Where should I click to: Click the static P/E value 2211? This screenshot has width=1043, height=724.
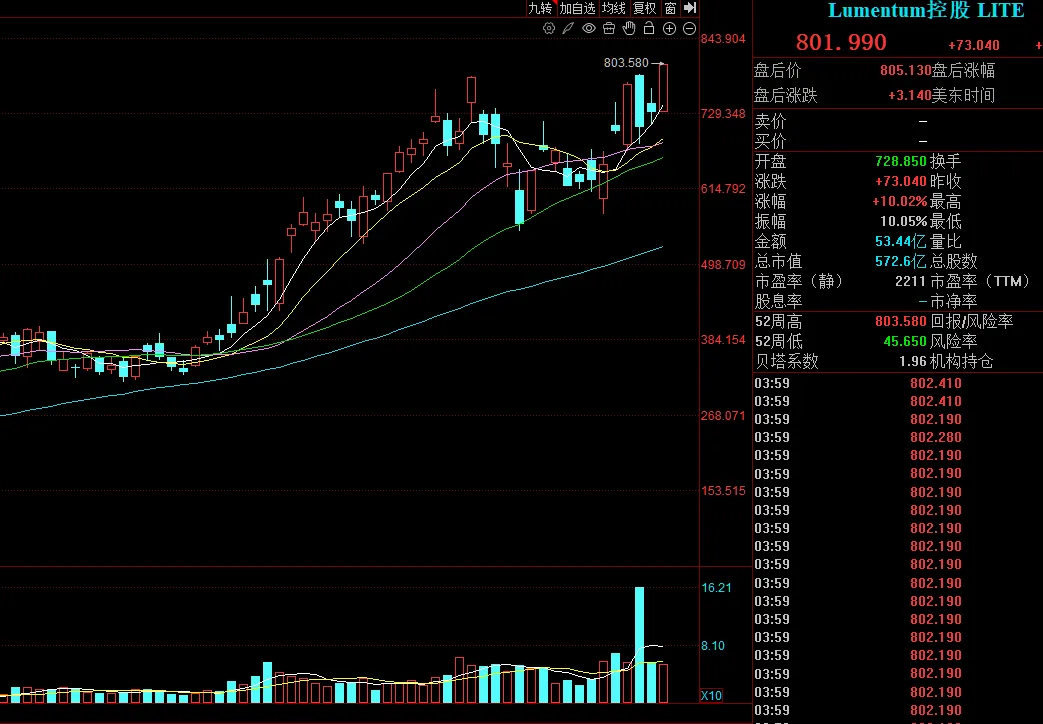[x=911, y=281]
